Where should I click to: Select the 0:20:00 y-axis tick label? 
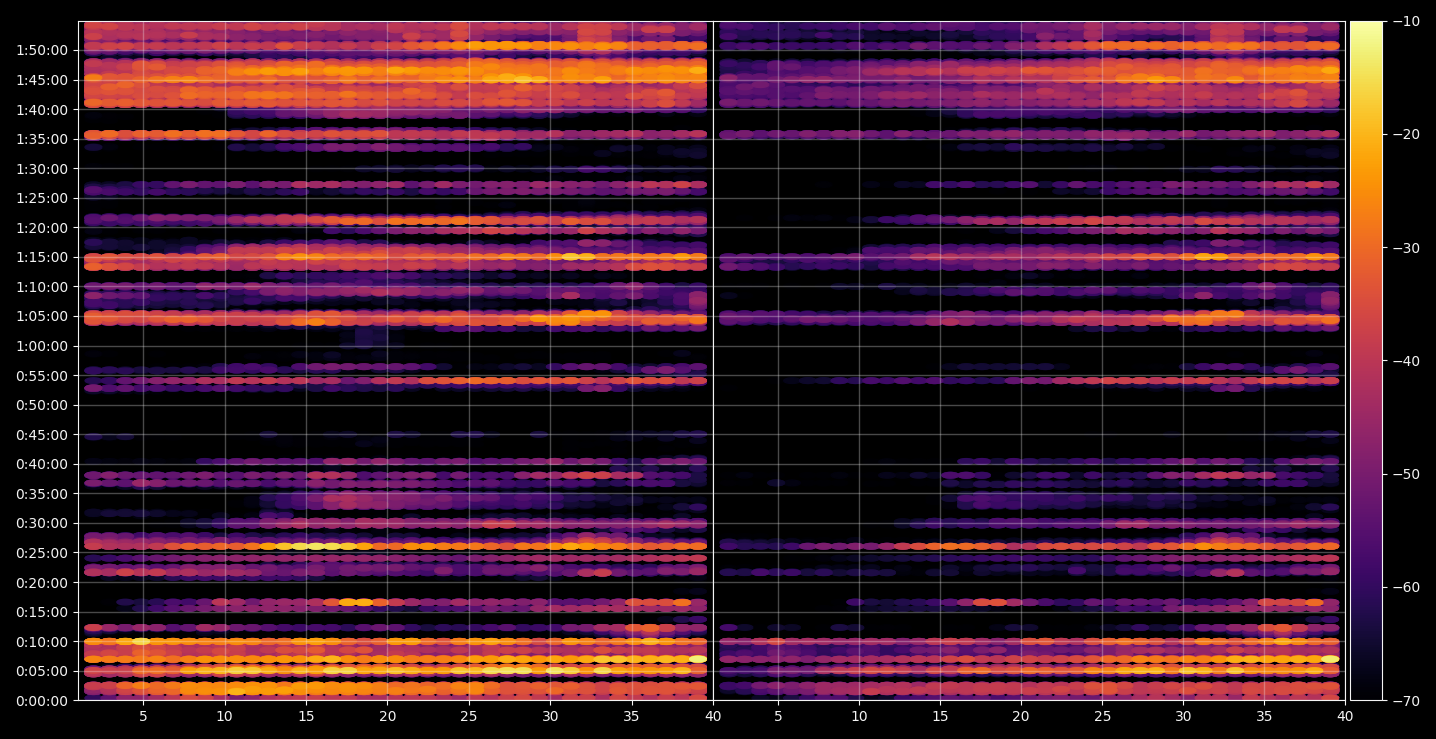coord(42,583)
